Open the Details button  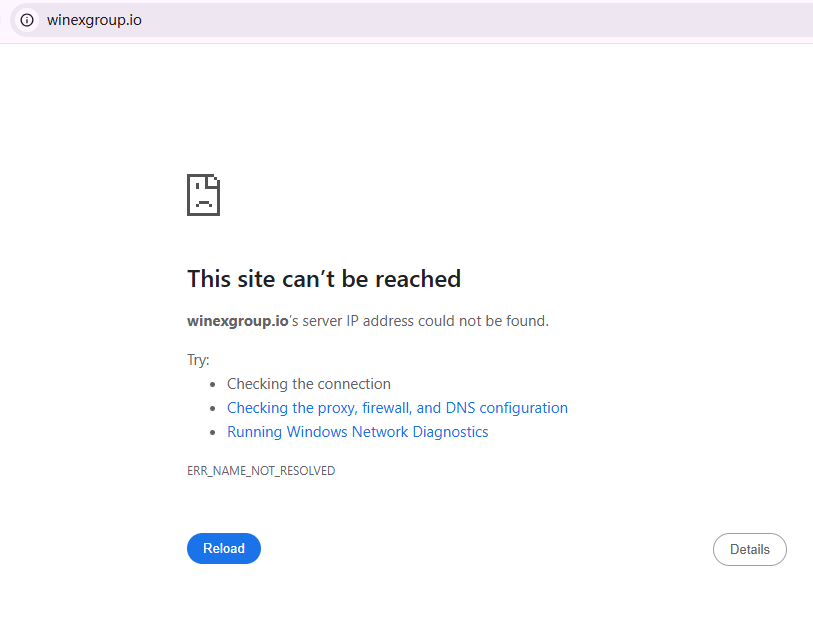tap(749, 549)
